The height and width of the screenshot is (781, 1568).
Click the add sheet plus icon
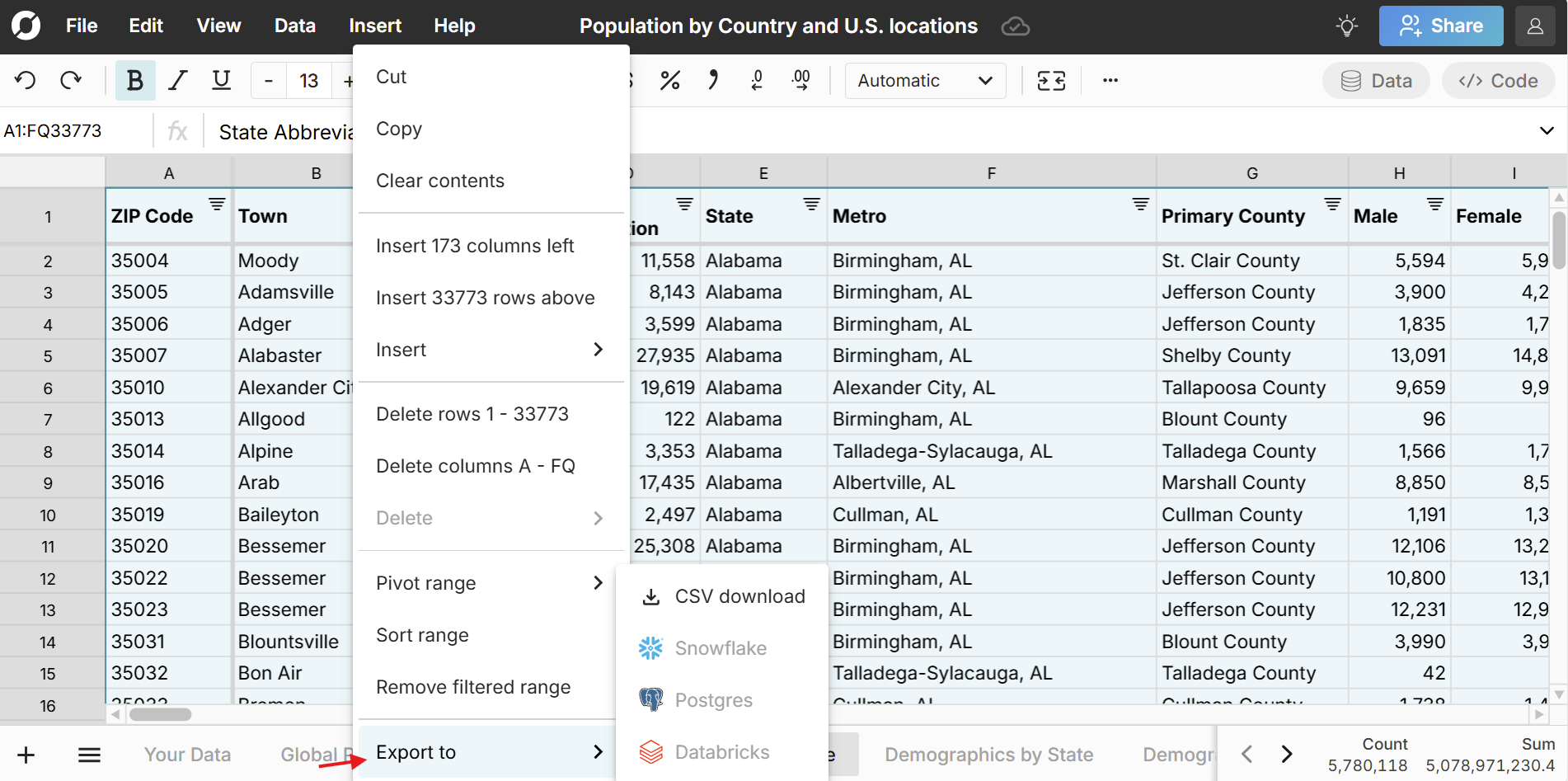(x=26, y=755)
